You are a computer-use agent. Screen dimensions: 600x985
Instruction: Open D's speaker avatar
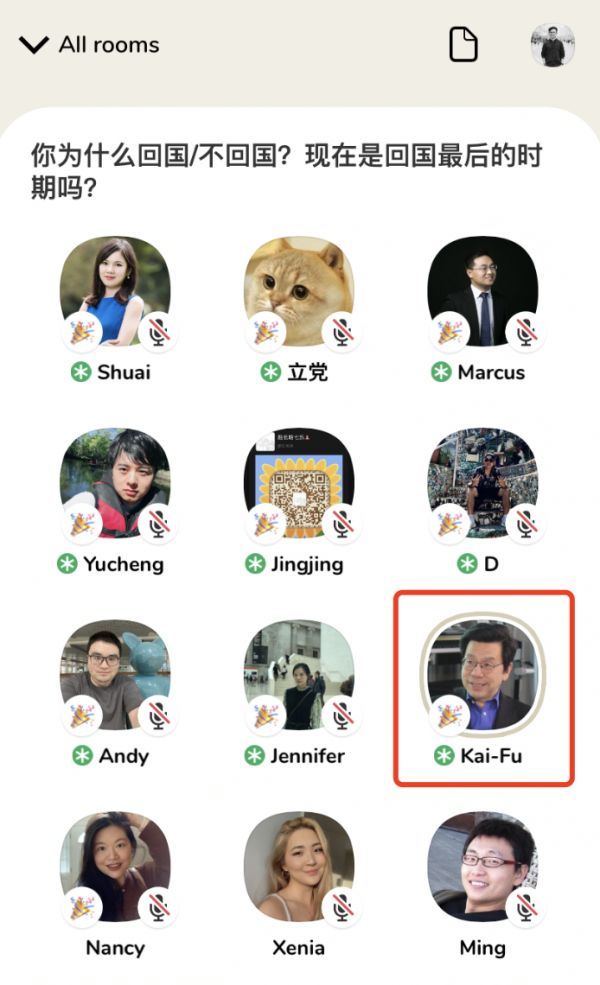point(483,483)
